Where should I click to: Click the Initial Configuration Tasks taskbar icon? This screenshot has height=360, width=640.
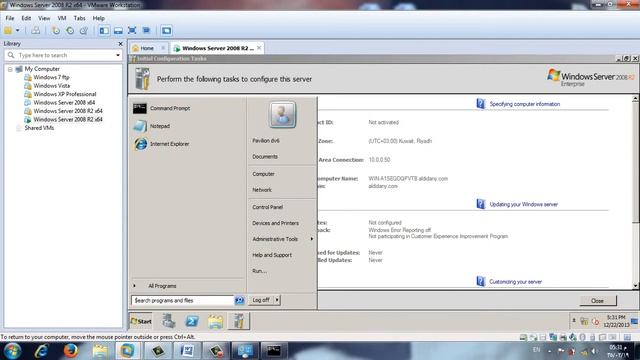239,322
